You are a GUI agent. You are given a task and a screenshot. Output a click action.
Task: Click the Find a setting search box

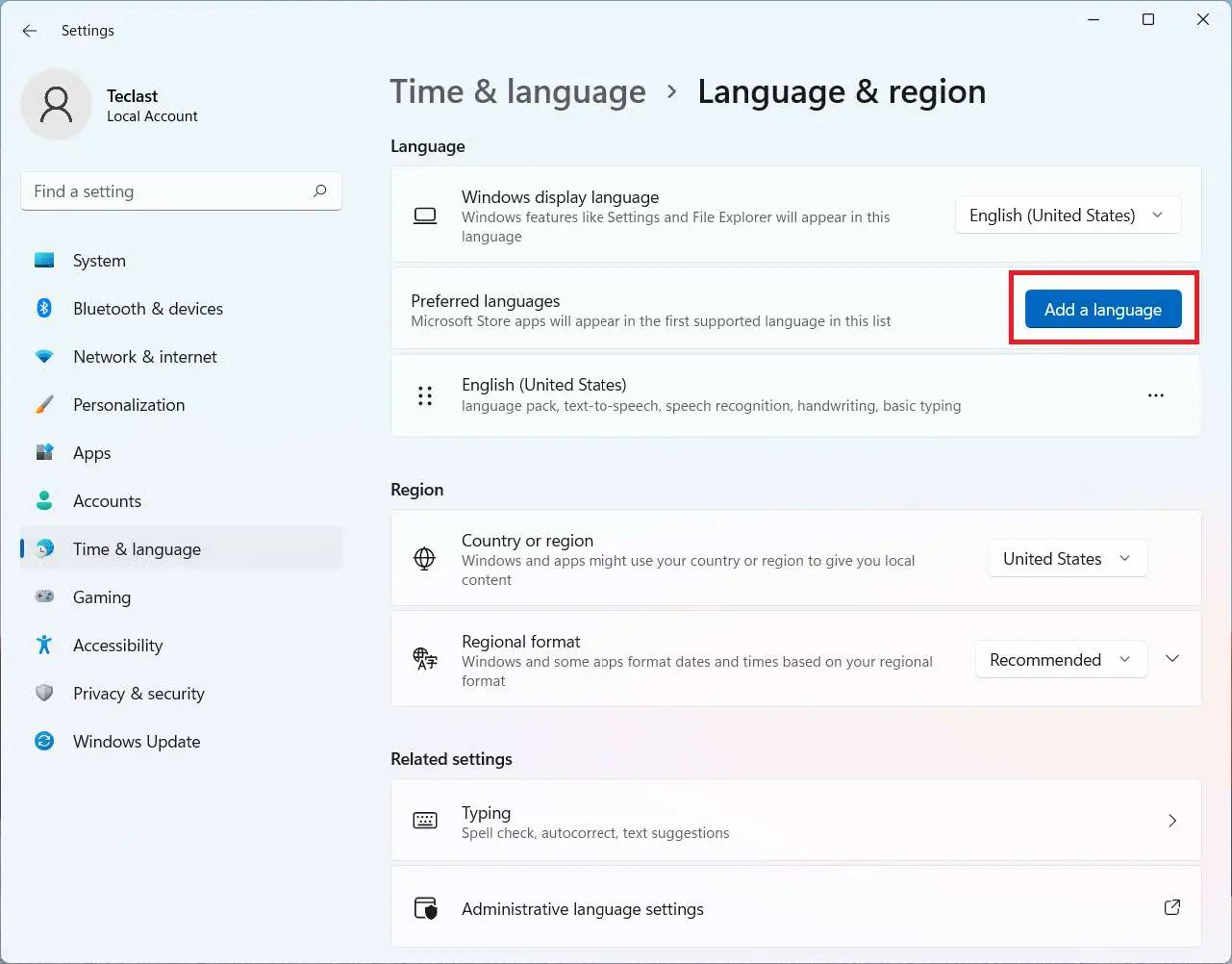click(x=168, y=191)
